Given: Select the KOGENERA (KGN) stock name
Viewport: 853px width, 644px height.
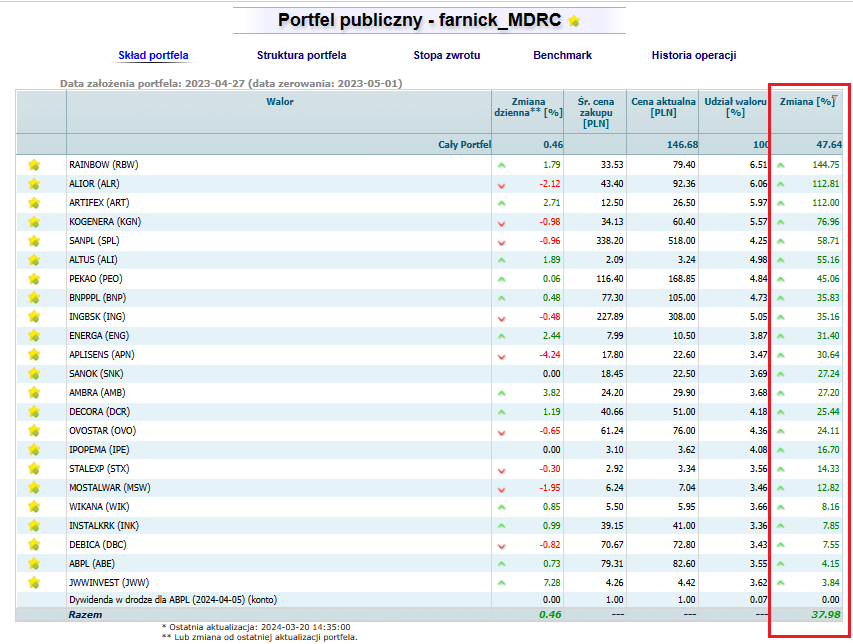Looking at the screenshot, I should tap(105, 222).
